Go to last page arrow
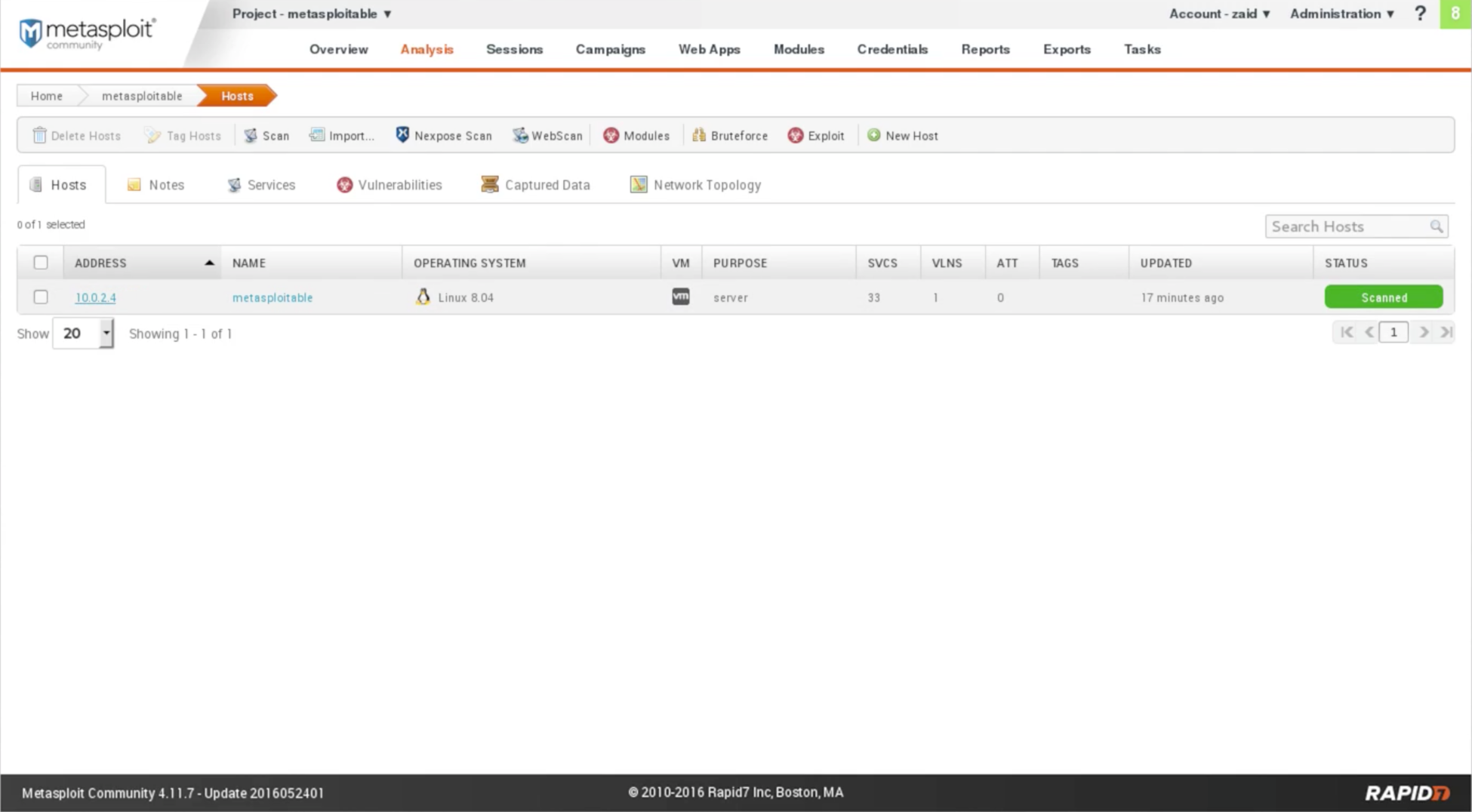Viewport: 1472px width, 812px height. [x=1446, y=332]
